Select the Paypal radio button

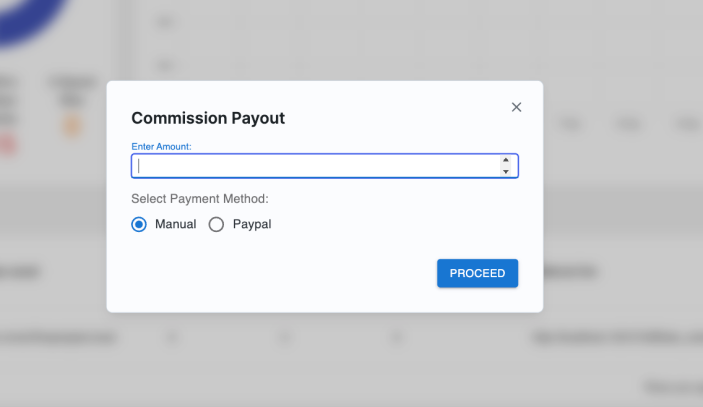pyautogui.click(x=216, y=224)
